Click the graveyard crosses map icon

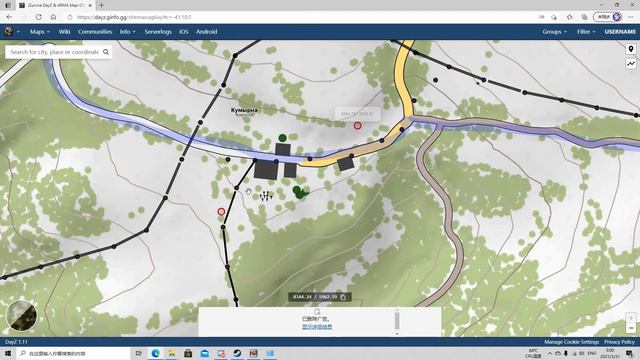266,196
